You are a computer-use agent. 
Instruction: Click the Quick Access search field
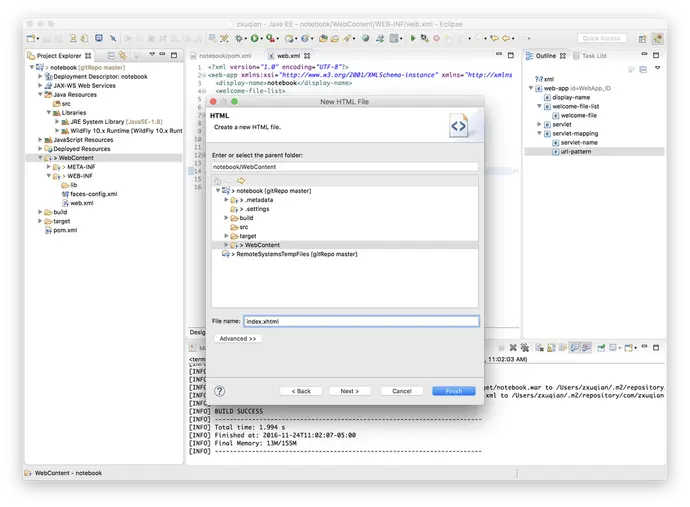click(602, 39)
